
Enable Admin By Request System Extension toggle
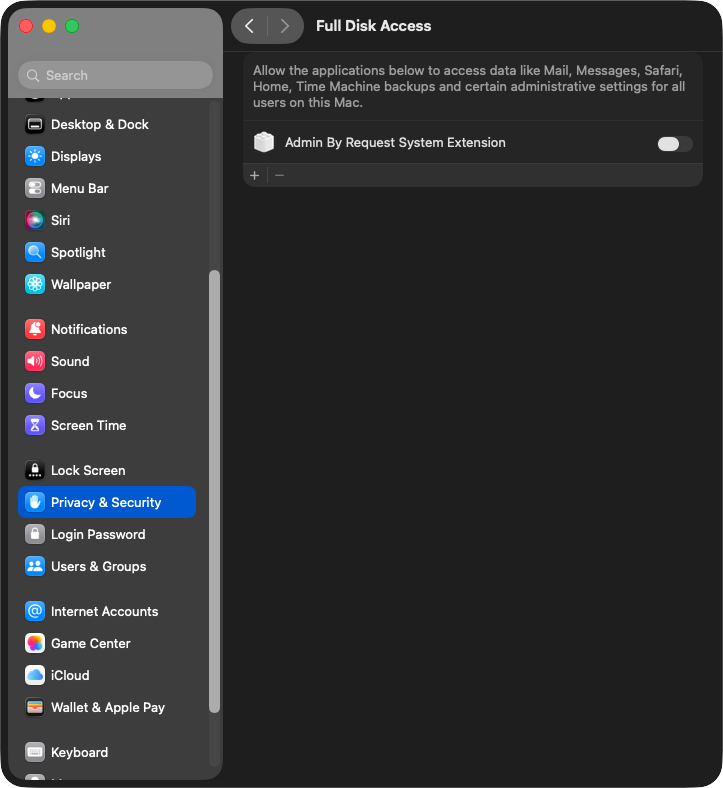click(674, 144)
